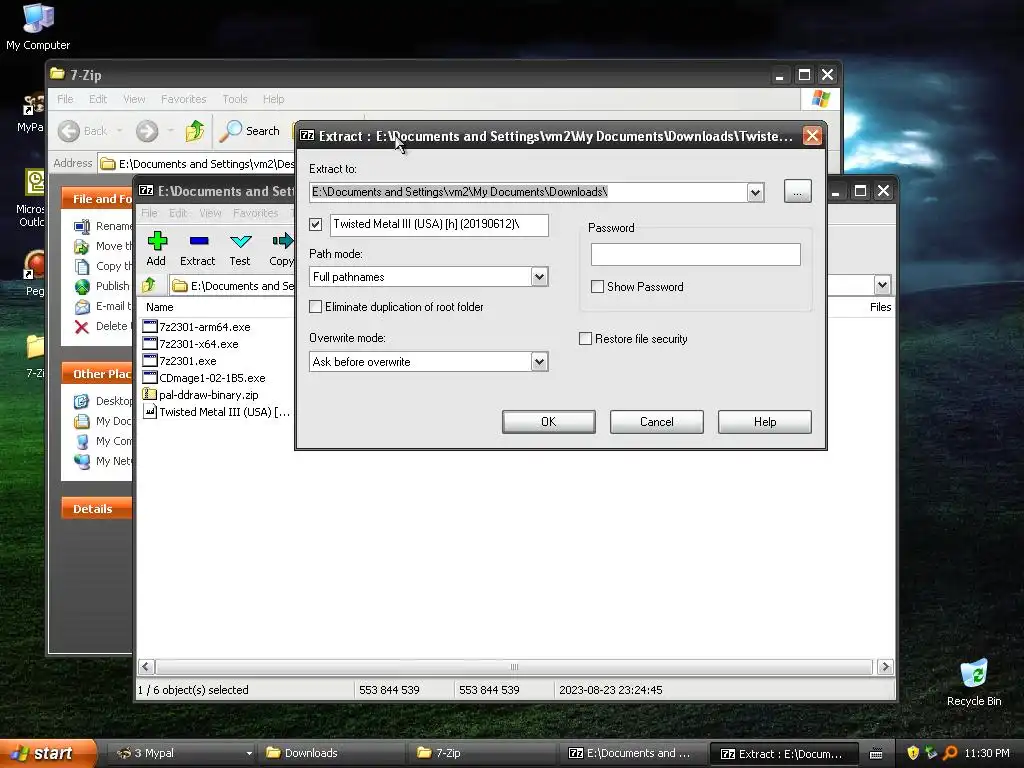
Task: Open View menu in 7-Zip file manager
Action: click(210, 213)
